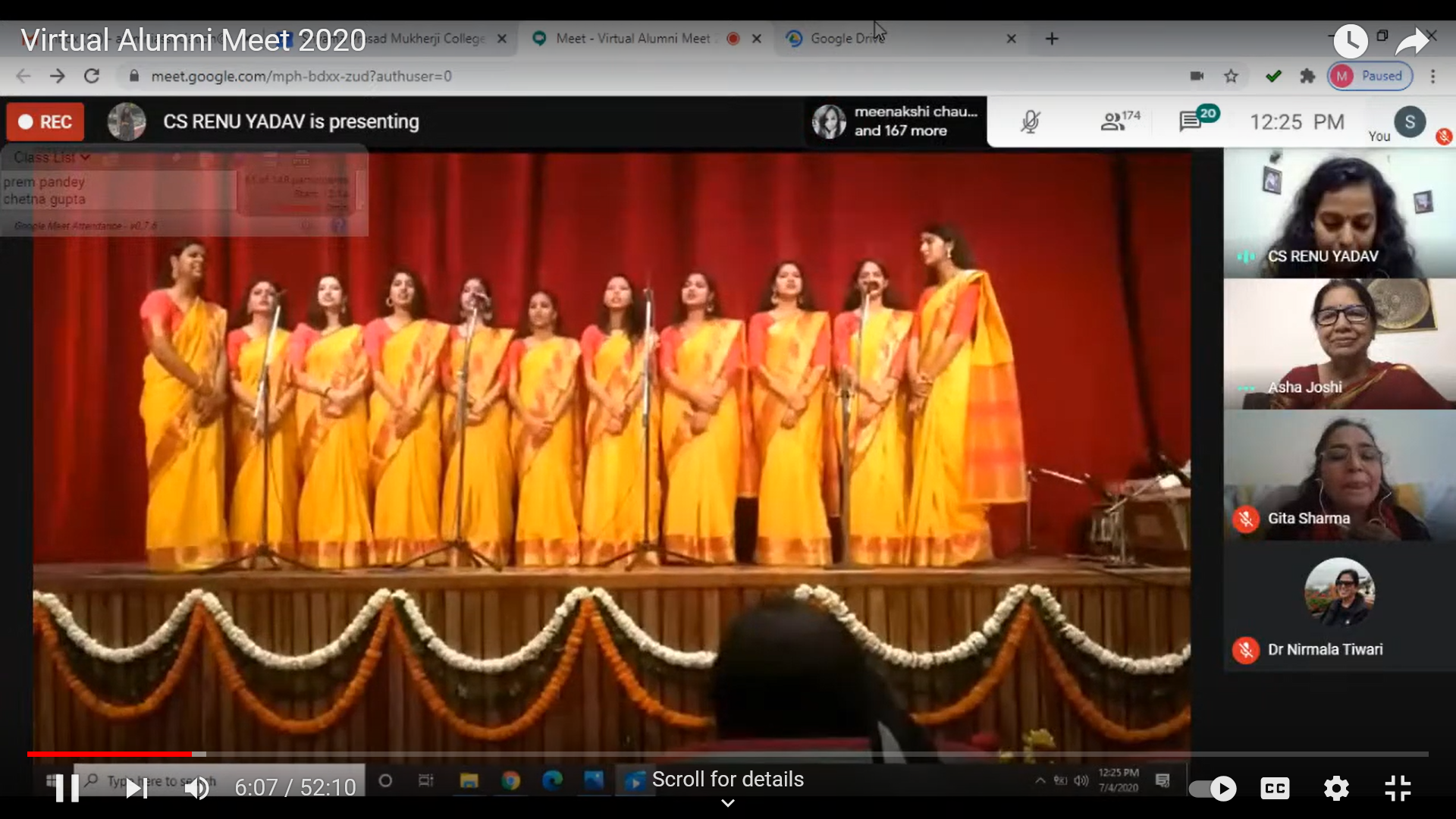Toggle closed captions CC button
The image size is (1456, 819).
1275,789
